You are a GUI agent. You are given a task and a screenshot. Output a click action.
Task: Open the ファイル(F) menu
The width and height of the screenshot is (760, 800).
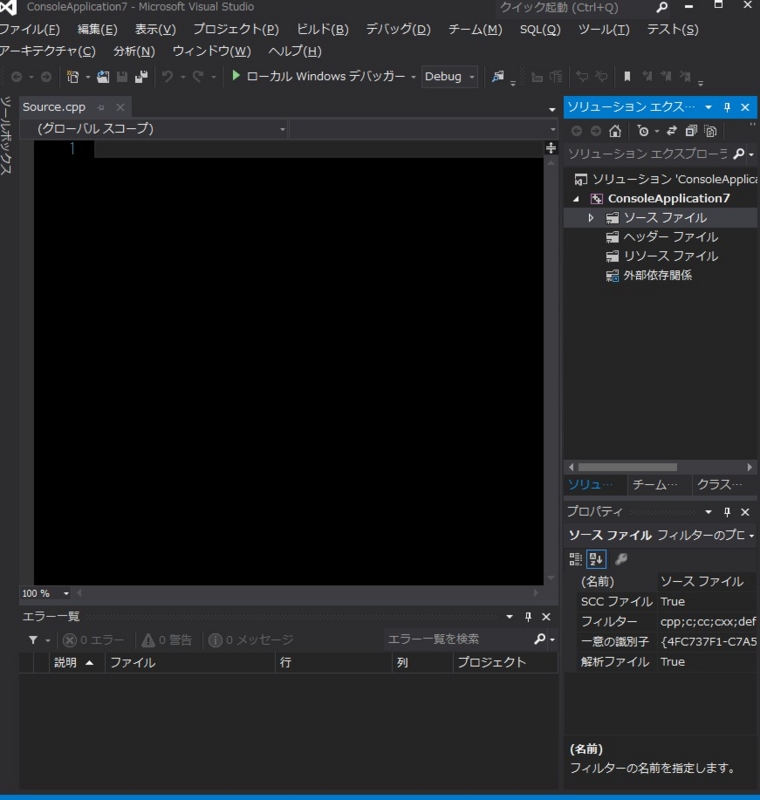pyautogui.click(x=30, y=30)
